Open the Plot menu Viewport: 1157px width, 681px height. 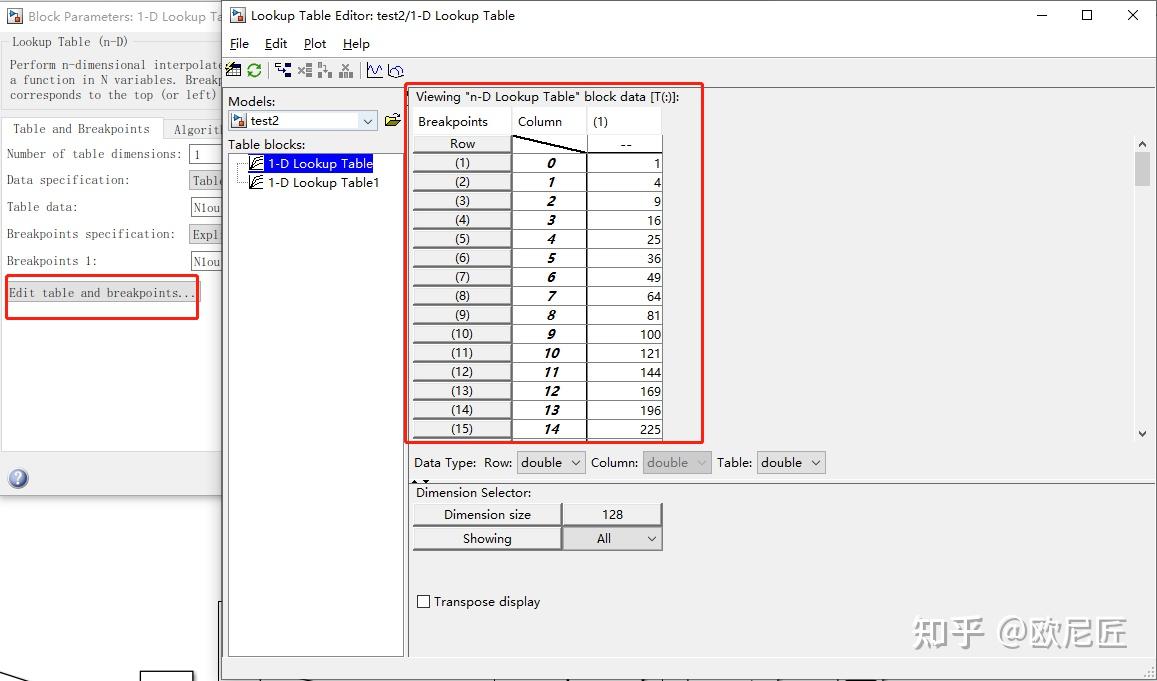(314, 43)
